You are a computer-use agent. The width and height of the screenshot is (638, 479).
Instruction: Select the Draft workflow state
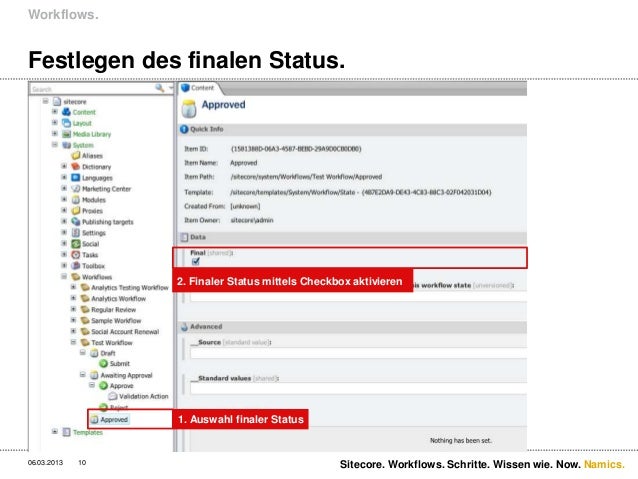click(x=107, y=353)
